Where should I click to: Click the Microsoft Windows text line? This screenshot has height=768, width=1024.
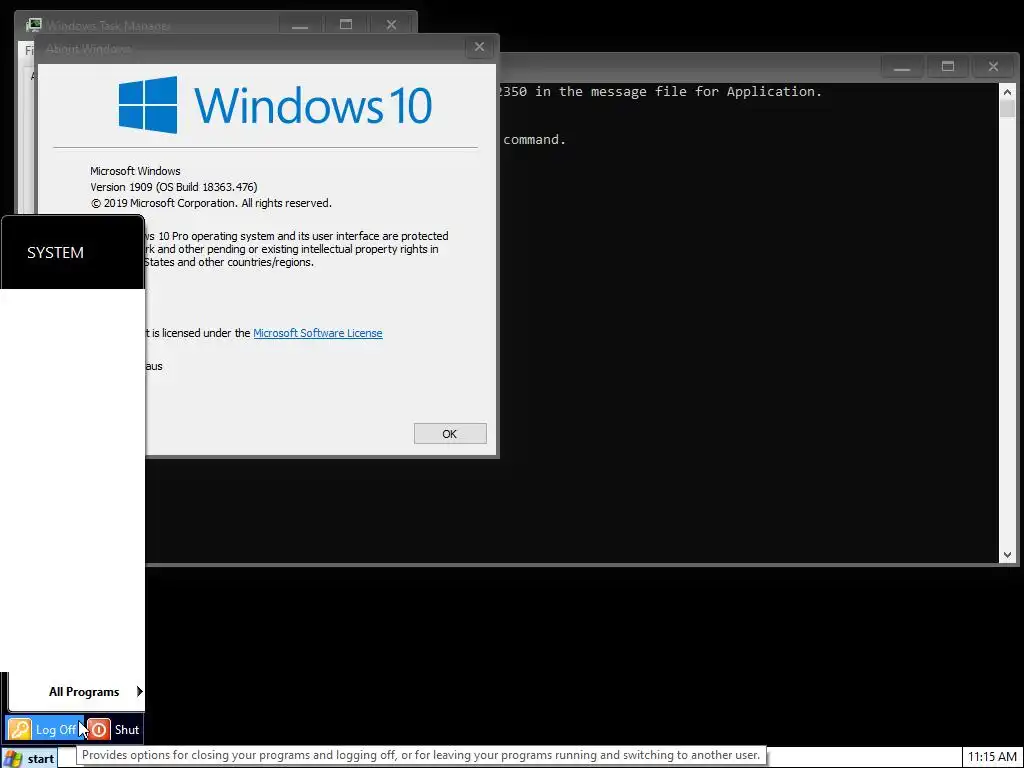[x=135, y=171]
